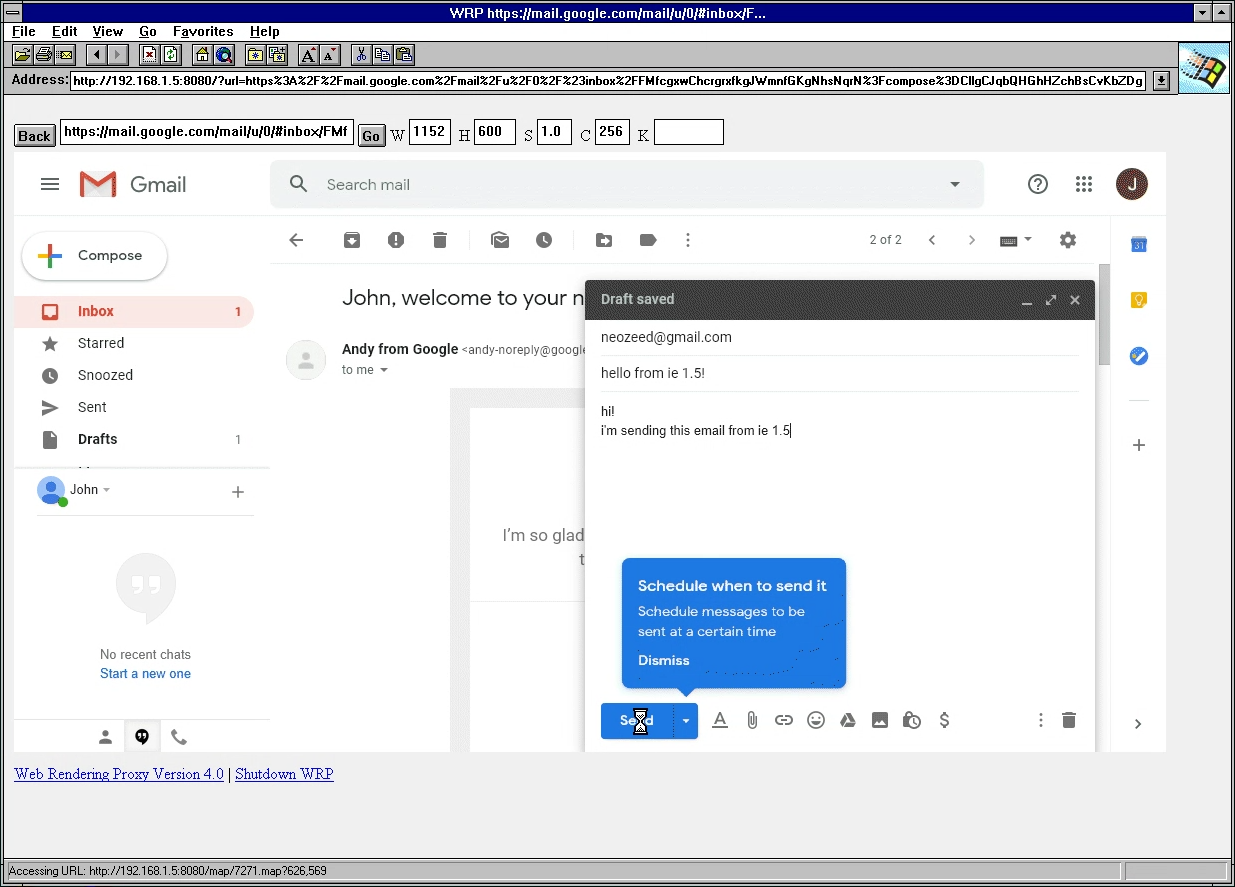Viewport: 1235px width, 887px height.
Task: Select the Snoozed folder
Action: [x=134, y=375]
